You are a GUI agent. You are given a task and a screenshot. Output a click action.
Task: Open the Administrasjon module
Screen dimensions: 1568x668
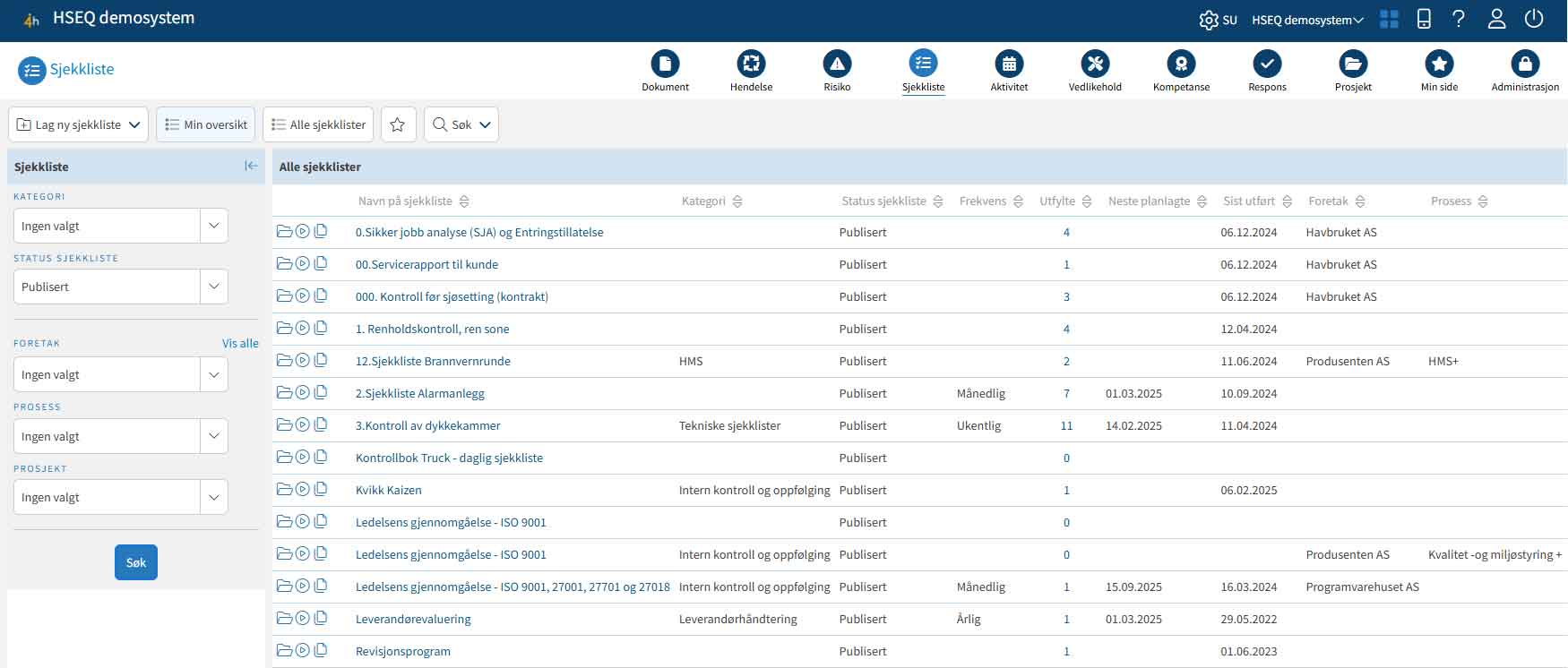click(1525, 71)
